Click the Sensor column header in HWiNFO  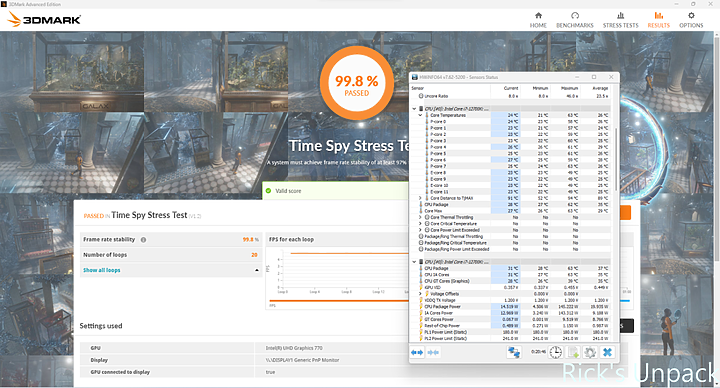(x=450, y=88)
